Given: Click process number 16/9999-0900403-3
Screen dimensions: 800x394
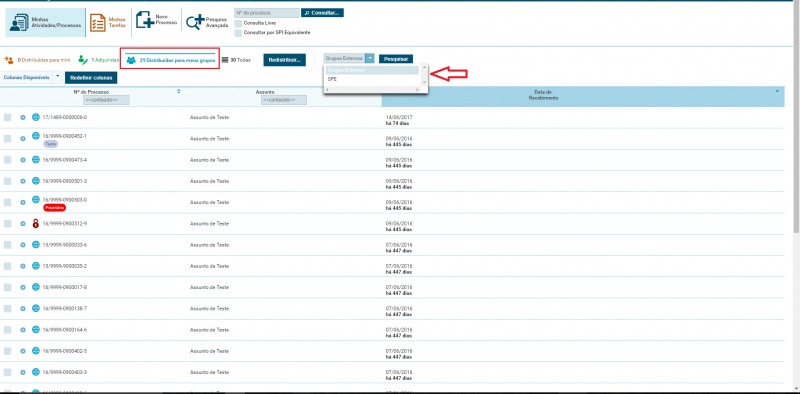Looking at the screenshot, I should (65, 372).
